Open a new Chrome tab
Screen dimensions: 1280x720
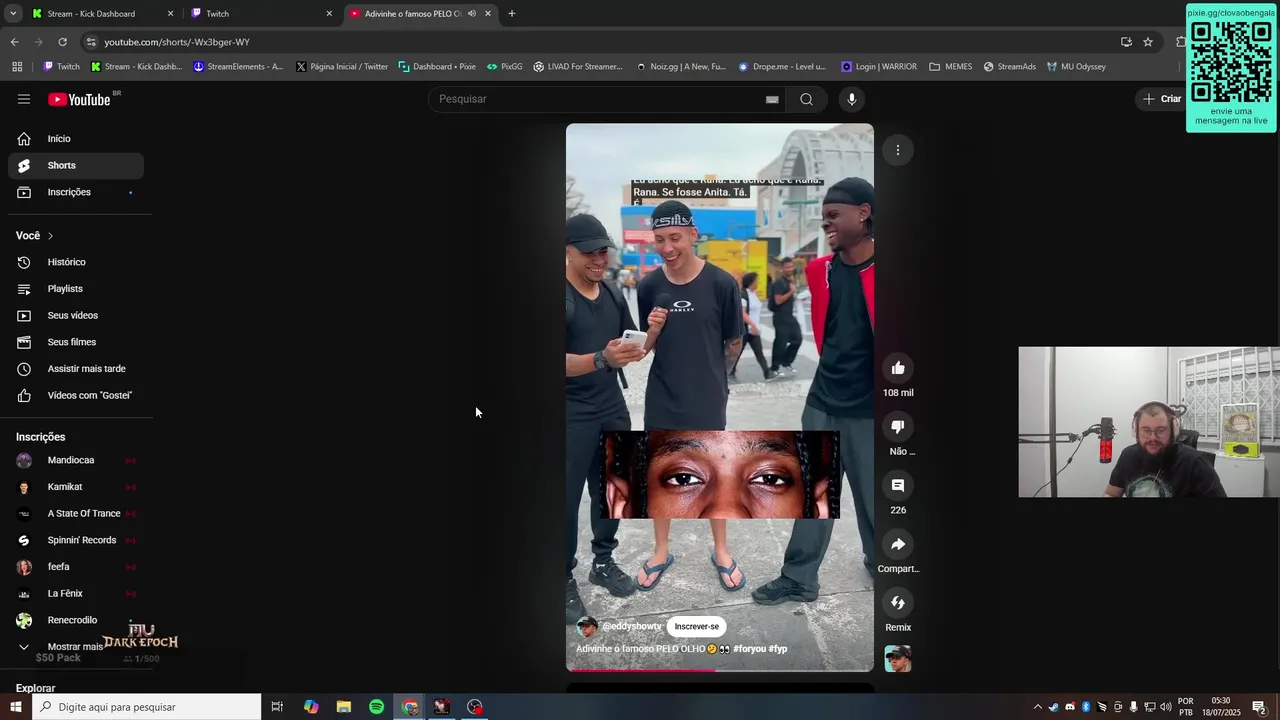coord(512,14)
